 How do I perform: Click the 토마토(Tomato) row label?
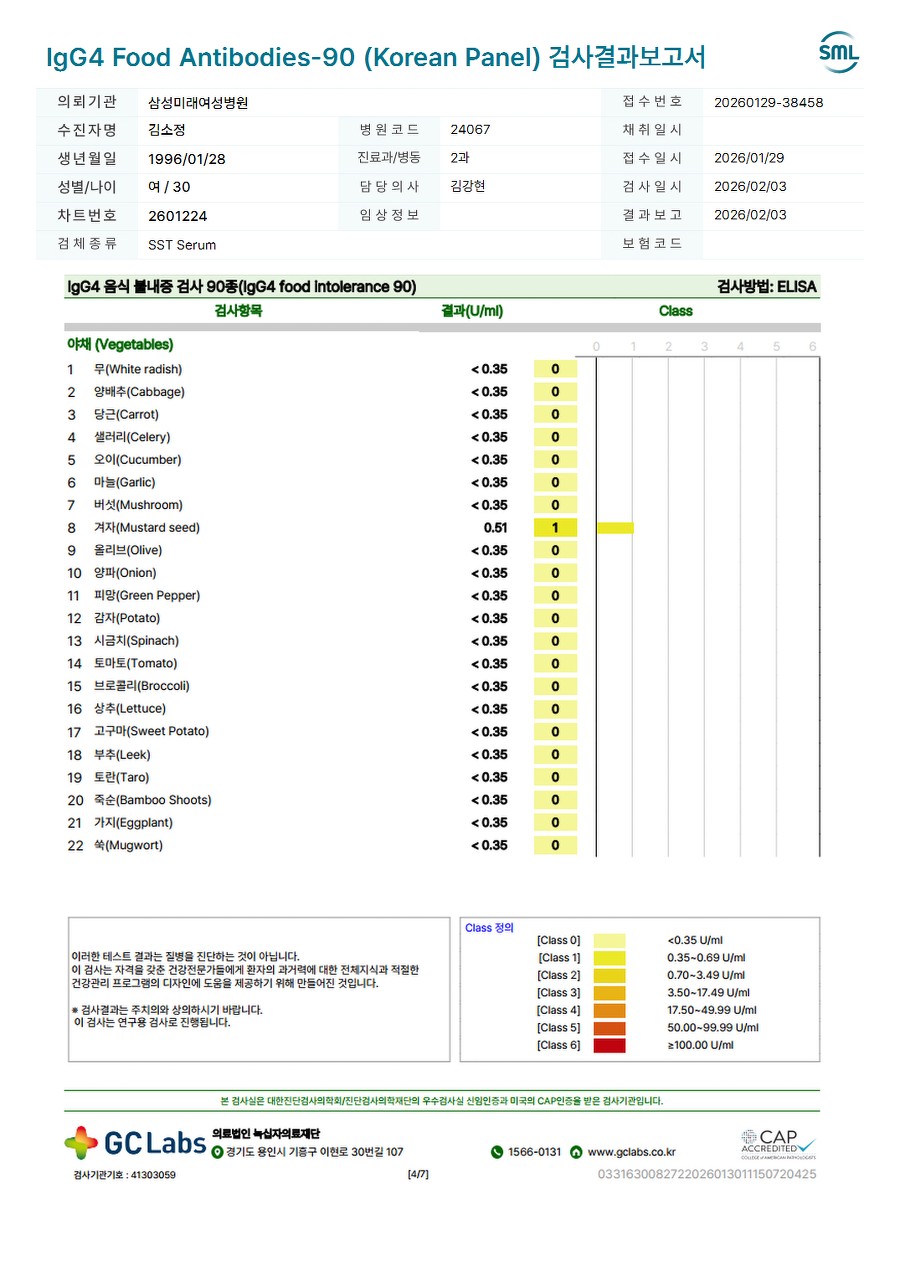(136, 664)
